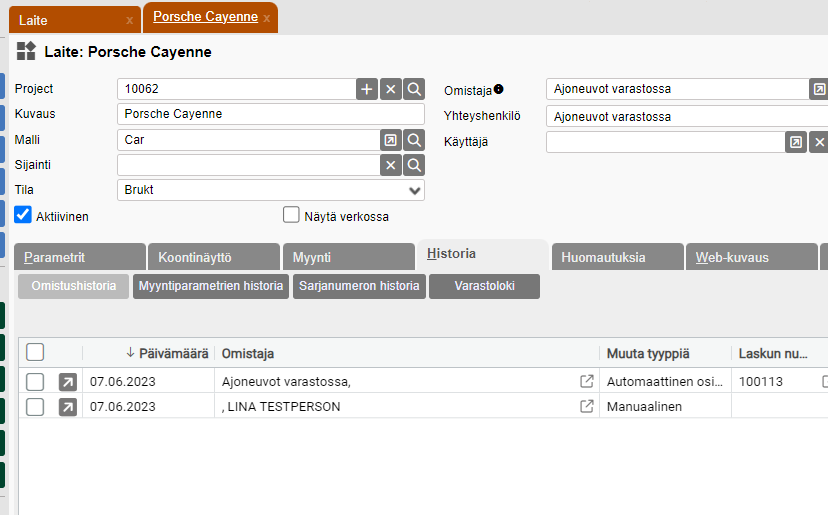This screenshot has height=515, width=828.
Task: Select the Historia tab
Action: coord(483,254)
